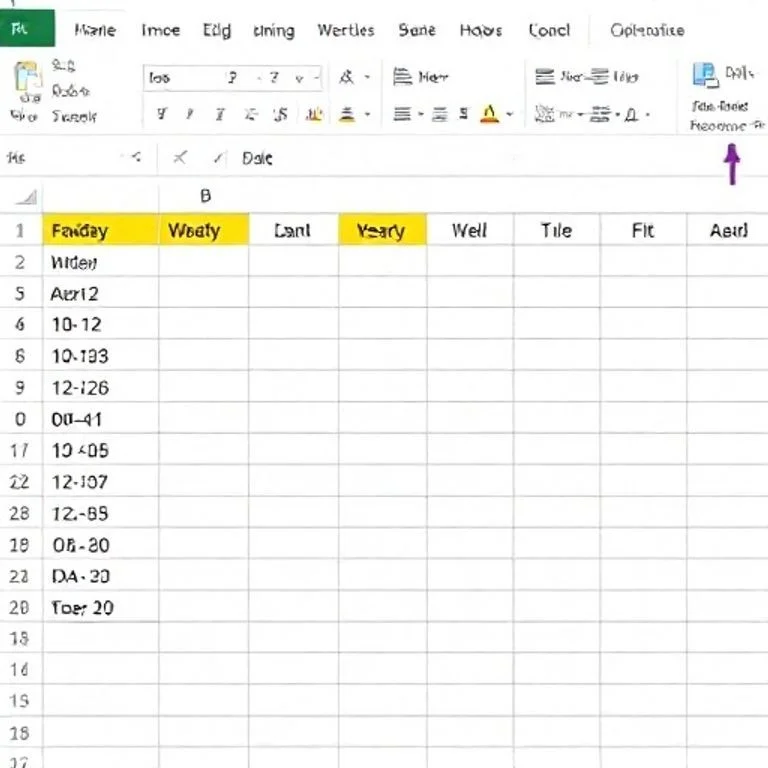Image resolution: width=768 pixels, height=768 pixels.
Task: Click the 'Reoome' ribbon label
Action: pyautogui.click(x=718, y=126)
